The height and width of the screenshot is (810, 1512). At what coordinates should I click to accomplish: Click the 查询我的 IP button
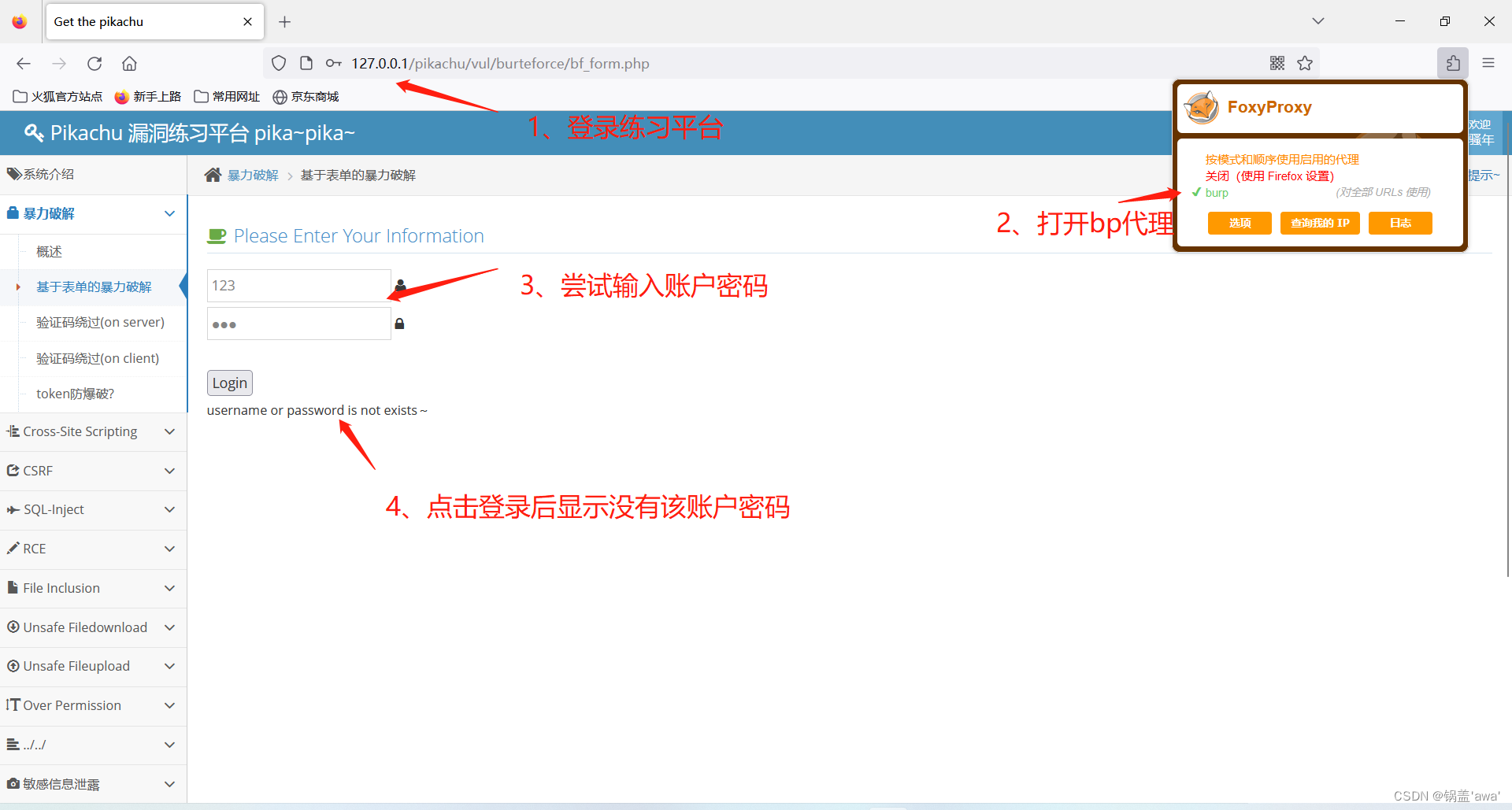[x=1320, y=224]
